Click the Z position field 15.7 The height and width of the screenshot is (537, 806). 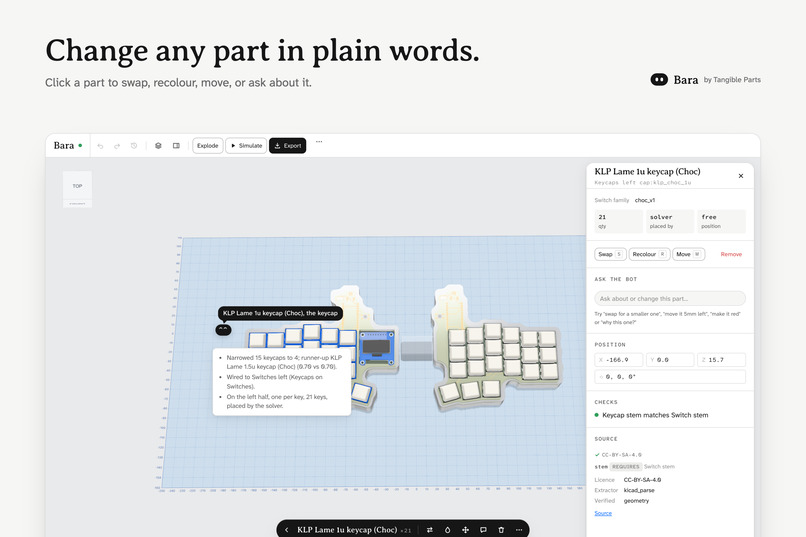721,360
